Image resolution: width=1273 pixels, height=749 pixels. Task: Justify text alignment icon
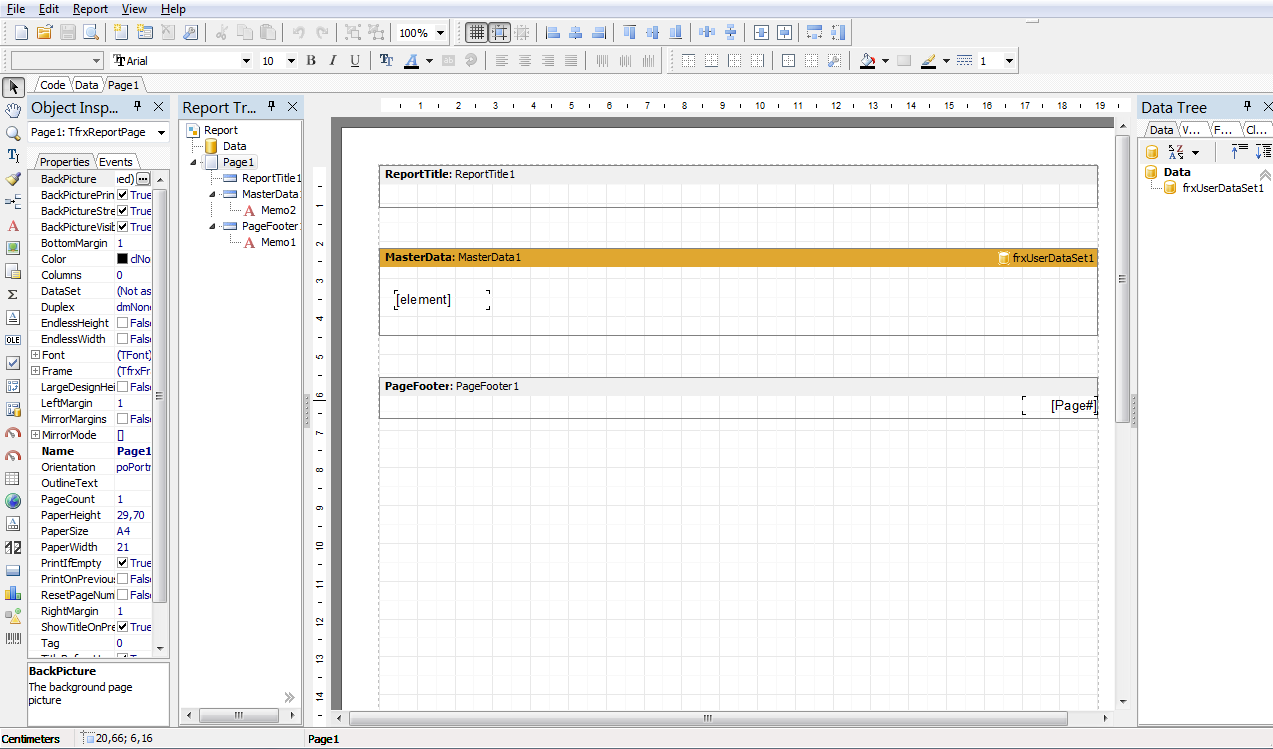point(571,61)
